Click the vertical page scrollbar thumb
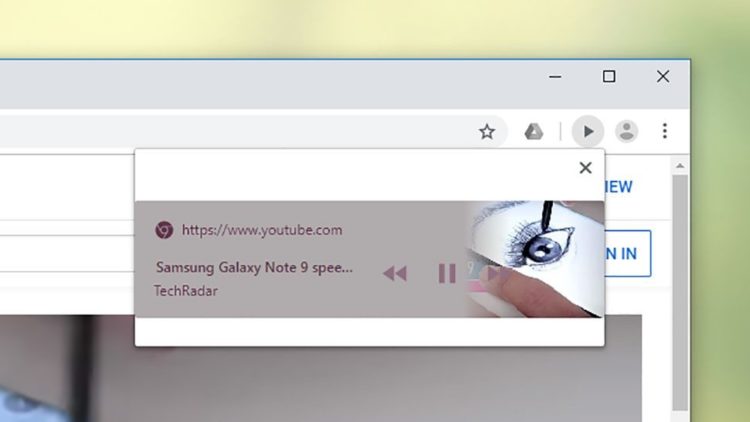Image resolution: width=750 pixels, height=422 pixels. [x=680, y=292]
